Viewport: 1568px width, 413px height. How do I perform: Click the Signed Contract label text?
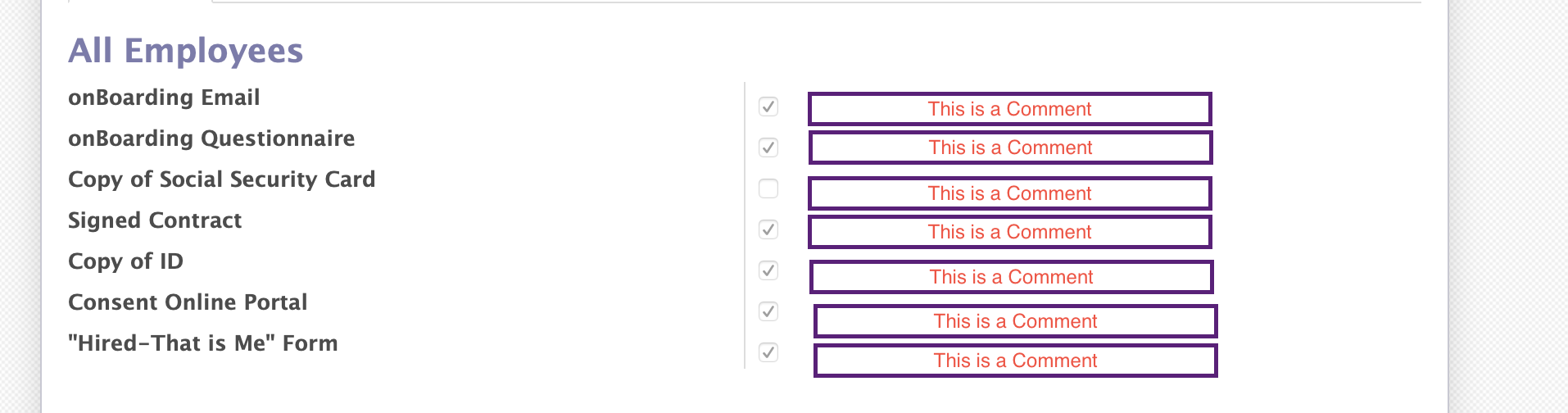point(155,220)
